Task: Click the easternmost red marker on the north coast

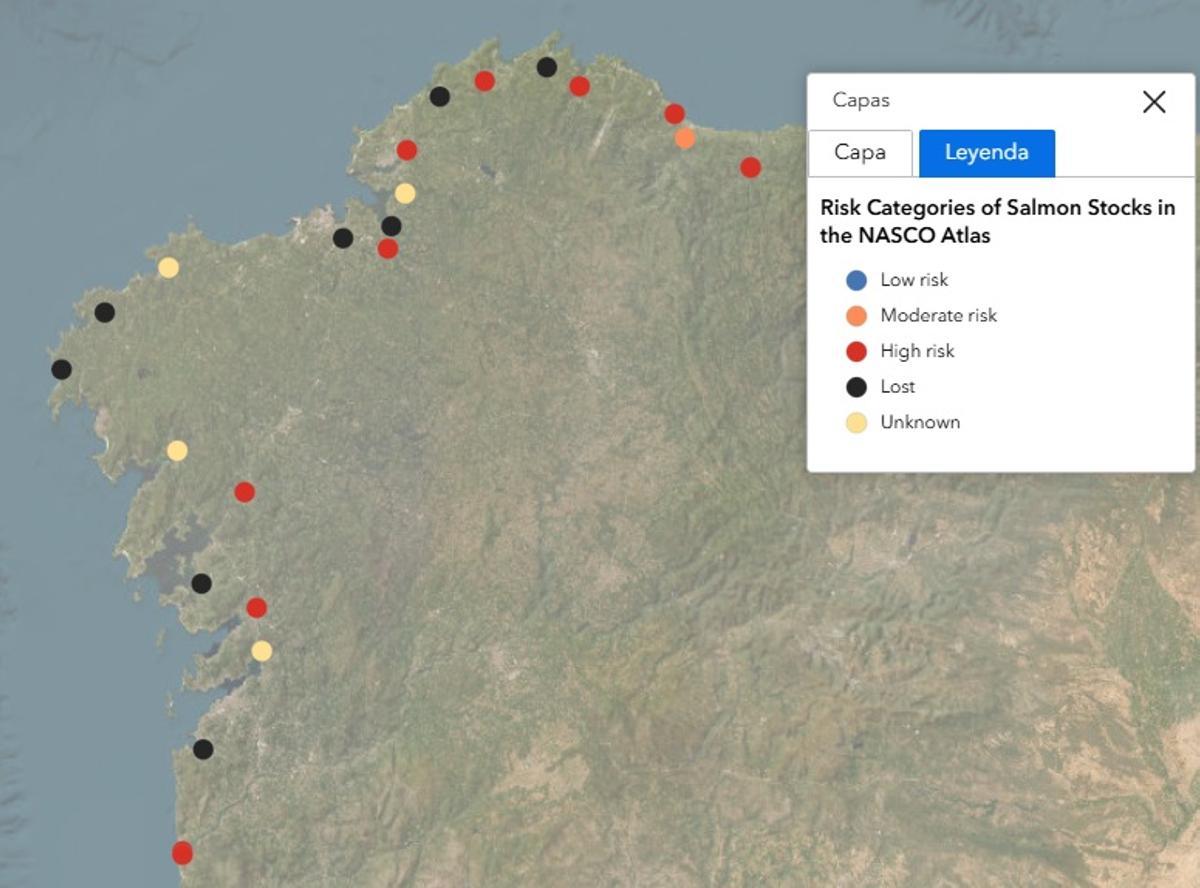Action: pos(751,166)
